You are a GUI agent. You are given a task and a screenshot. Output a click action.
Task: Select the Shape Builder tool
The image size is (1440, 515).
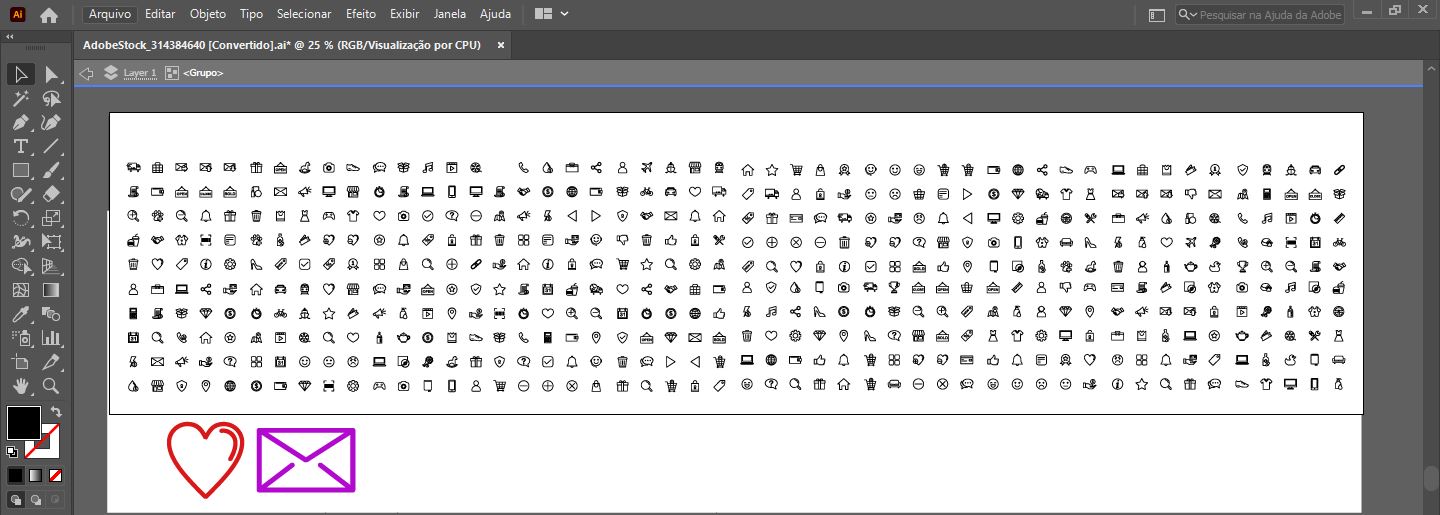coord(20,266)
